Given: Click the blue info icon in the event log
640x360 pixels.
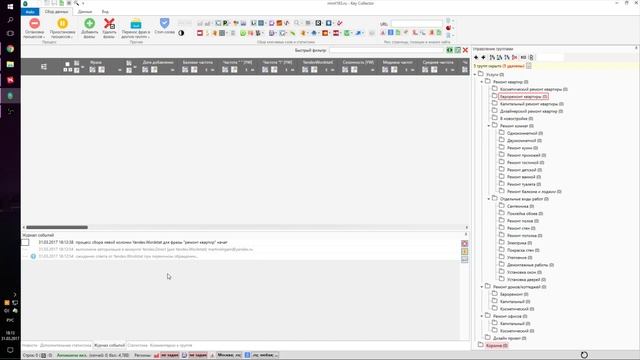Looking at the screenshot, I should pyautogui.click(x=33, y=256).
